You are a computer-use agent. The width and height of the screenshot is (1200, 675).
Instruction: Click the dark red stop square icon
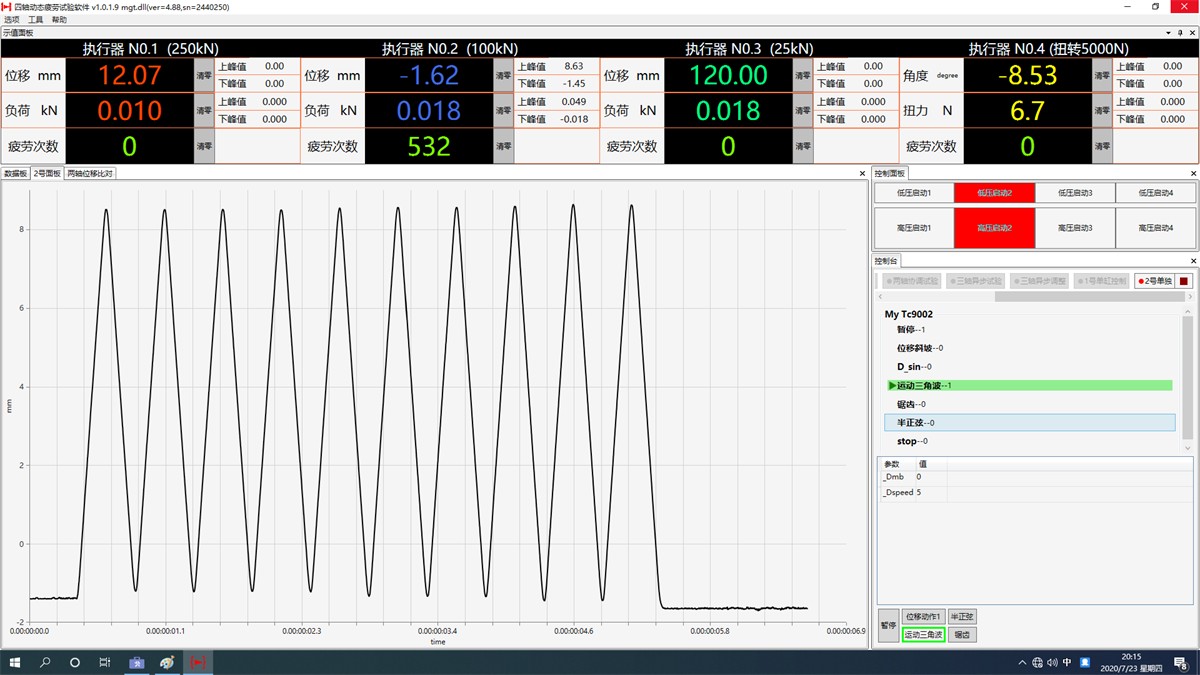click(1184, 282)
